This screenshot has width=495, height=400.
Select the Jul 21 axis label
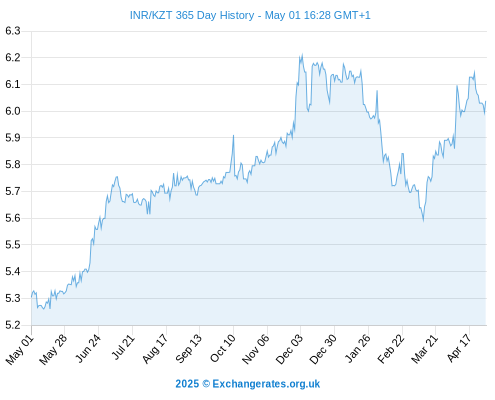pos(123,347)
